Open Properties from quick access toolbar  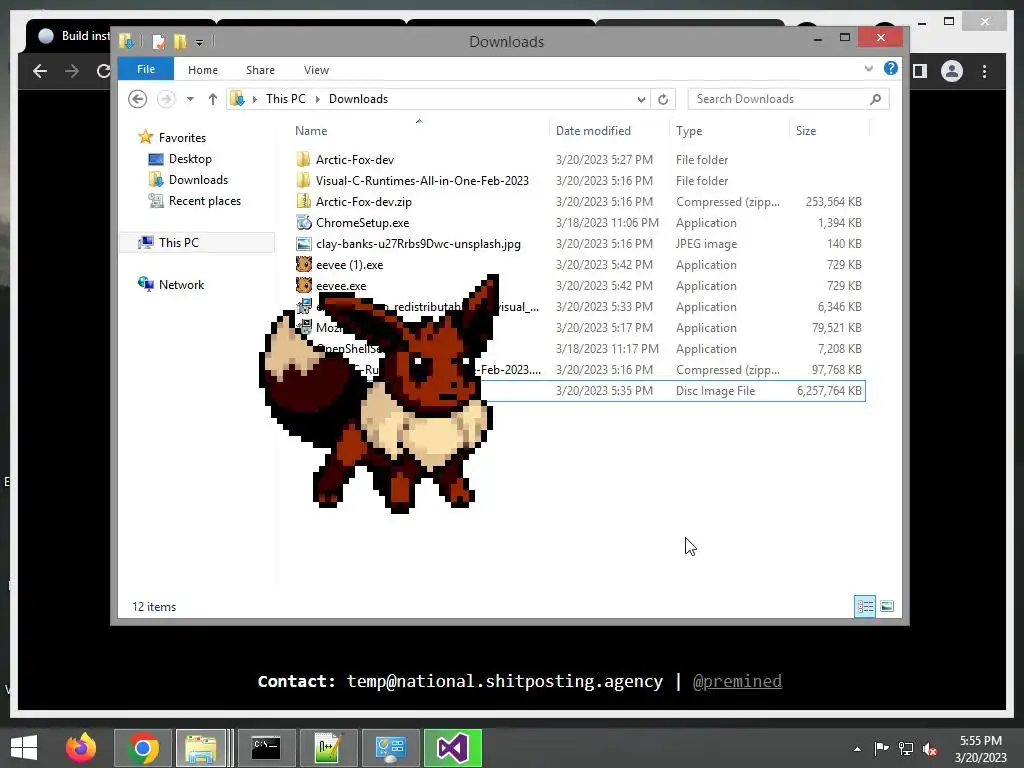coord(158,42)
